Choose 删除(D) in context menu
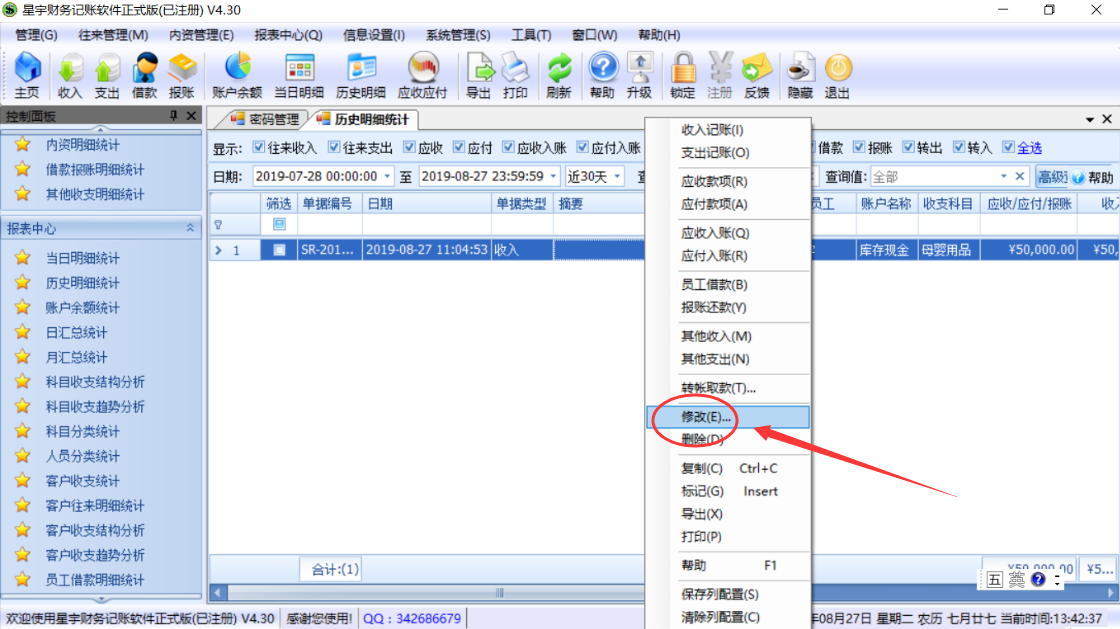1120x629 pixels. click(728, 440)
